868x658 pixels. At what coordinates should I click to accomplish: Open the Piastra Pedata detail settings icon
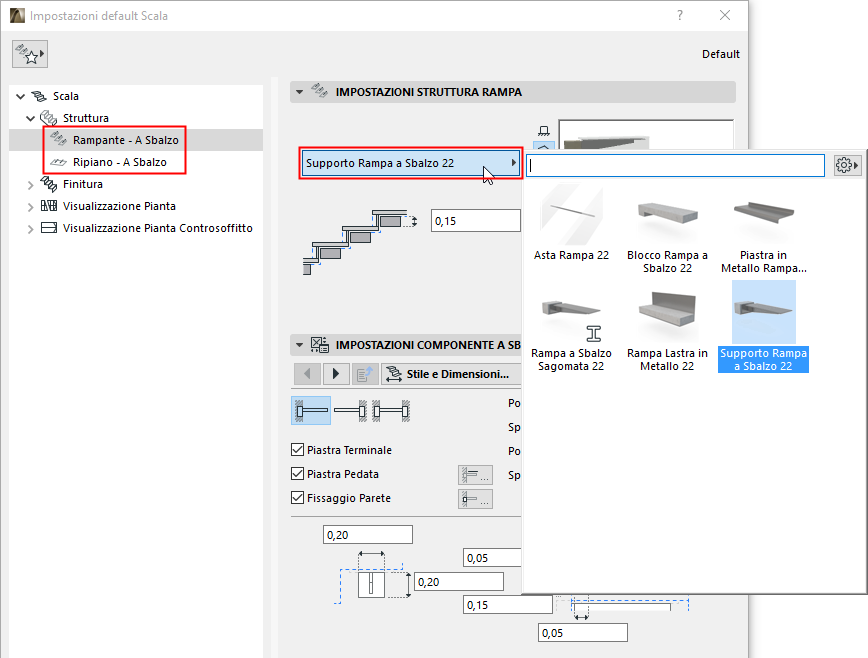473,473
